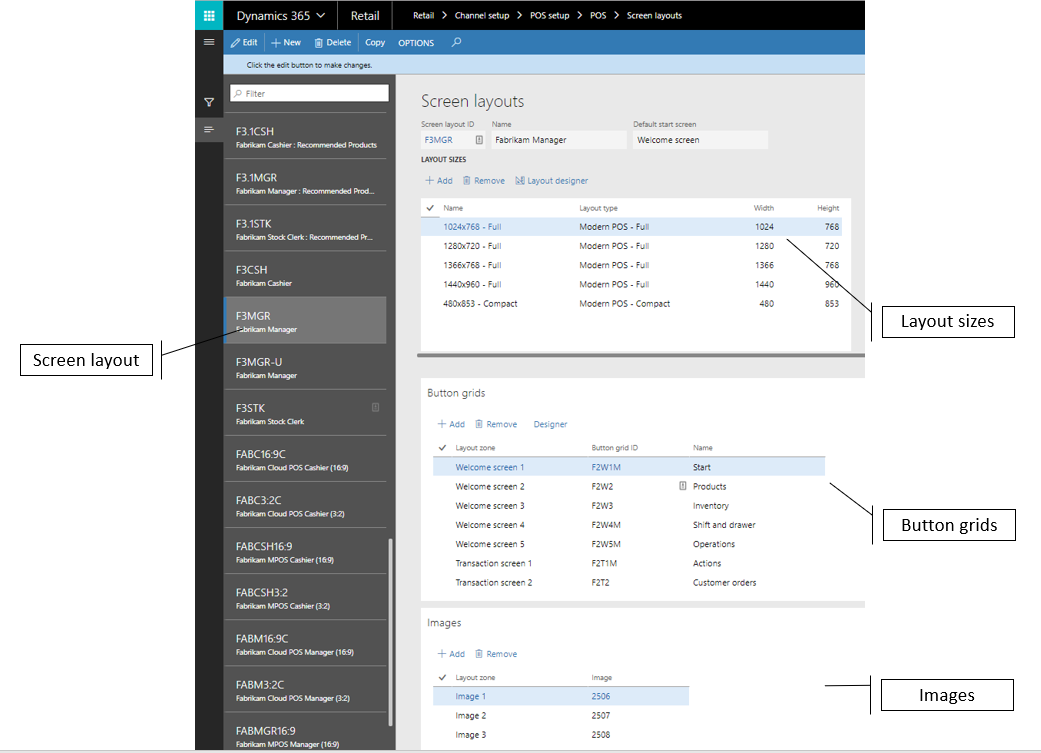
Task: Open the OPTIONS menu
Action: 415,42
